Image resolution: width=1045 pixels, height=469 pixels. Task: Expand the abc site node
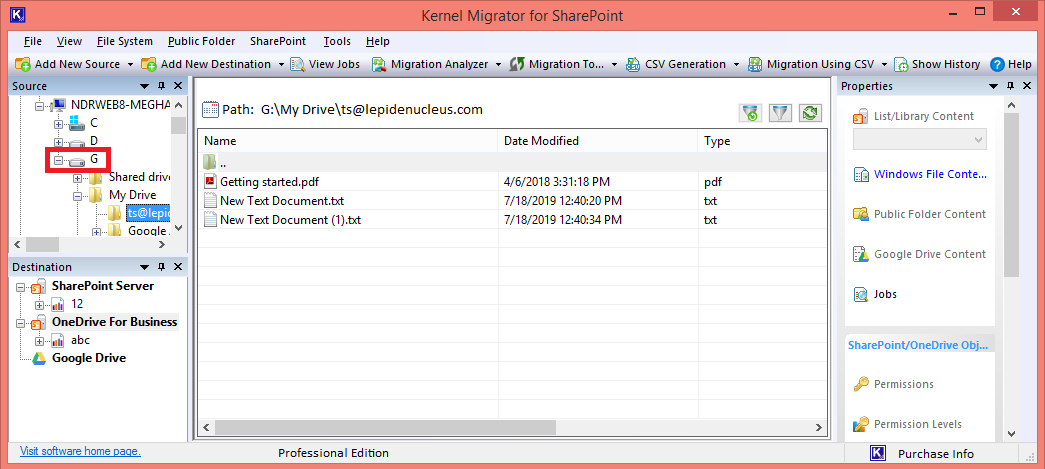pos(39,342)
